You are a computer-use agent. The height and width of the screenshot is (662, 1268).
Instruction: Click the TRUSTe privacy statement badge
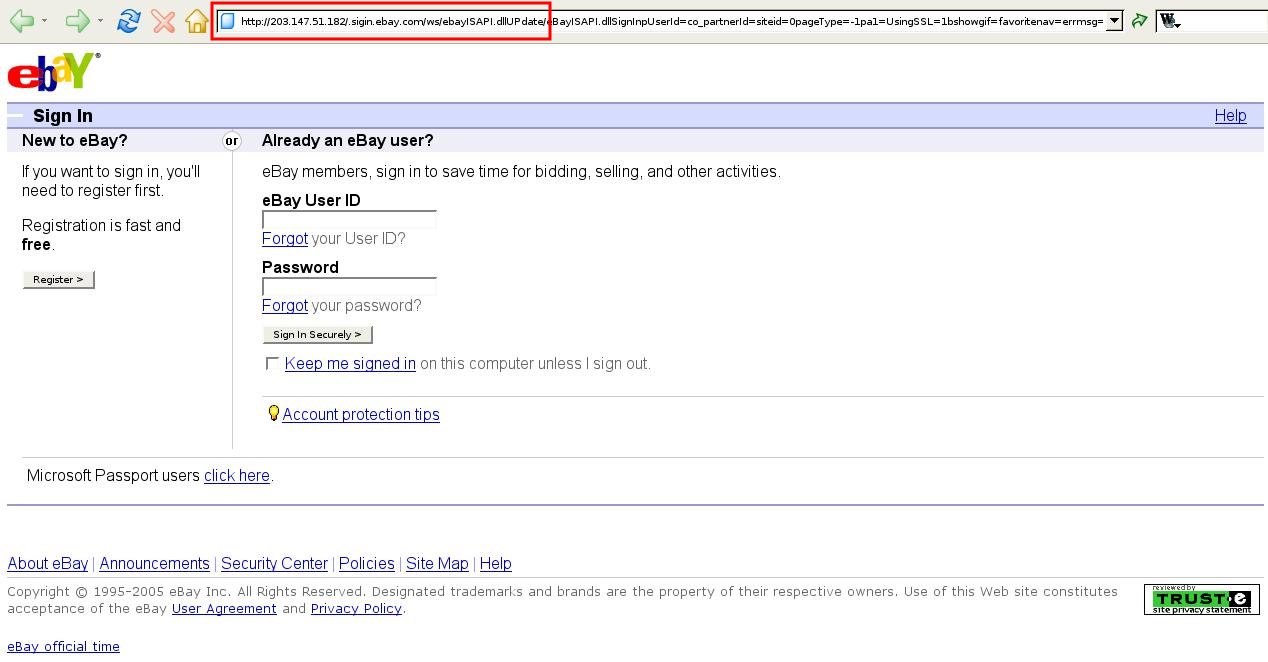pyautogui.click(x=1202, y=599)
